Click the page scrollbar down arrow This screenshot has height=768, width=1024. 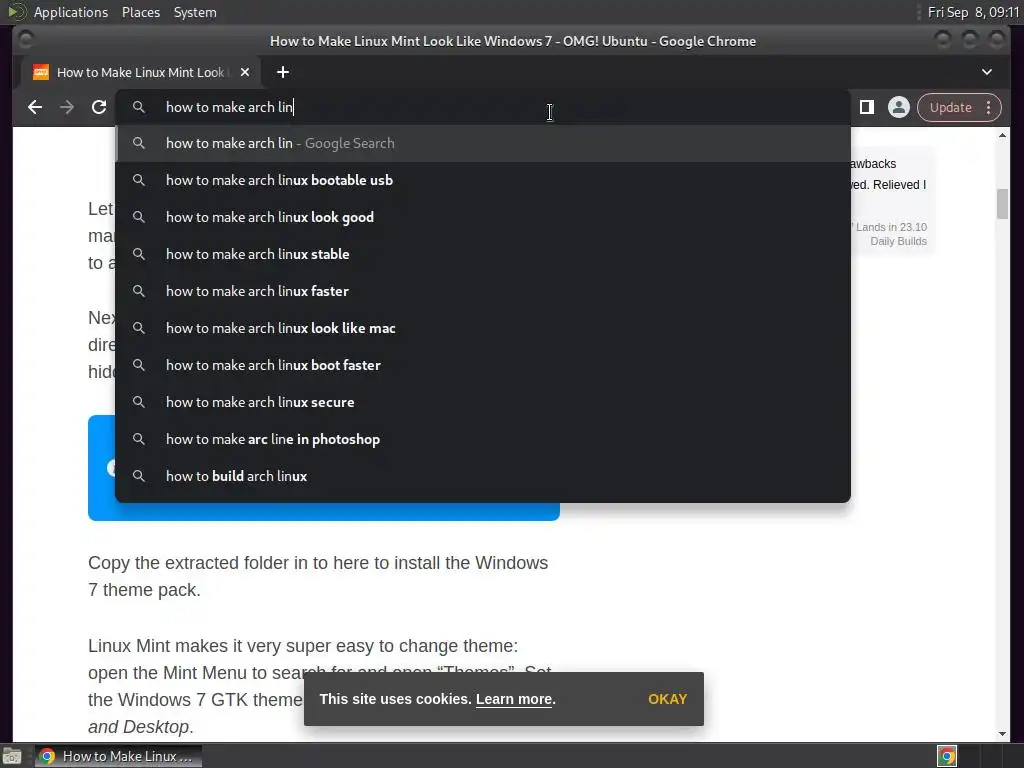click(x=1002, y=734)
